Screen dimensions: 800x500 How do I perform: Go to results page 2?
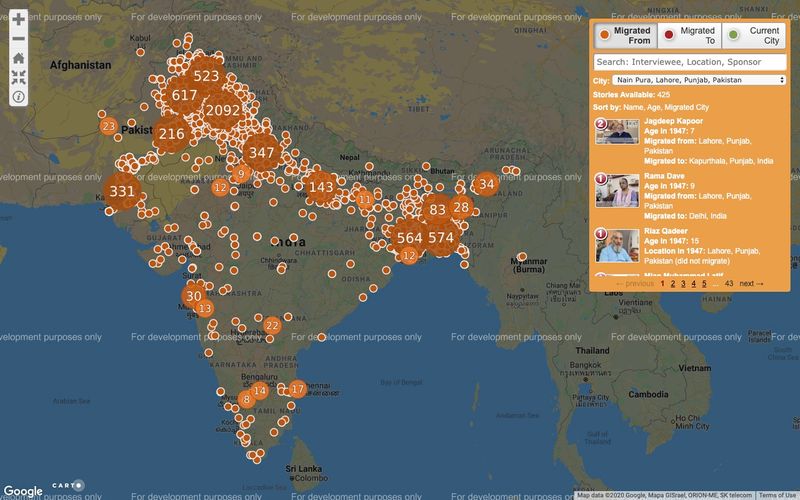(x=673, y=284)
